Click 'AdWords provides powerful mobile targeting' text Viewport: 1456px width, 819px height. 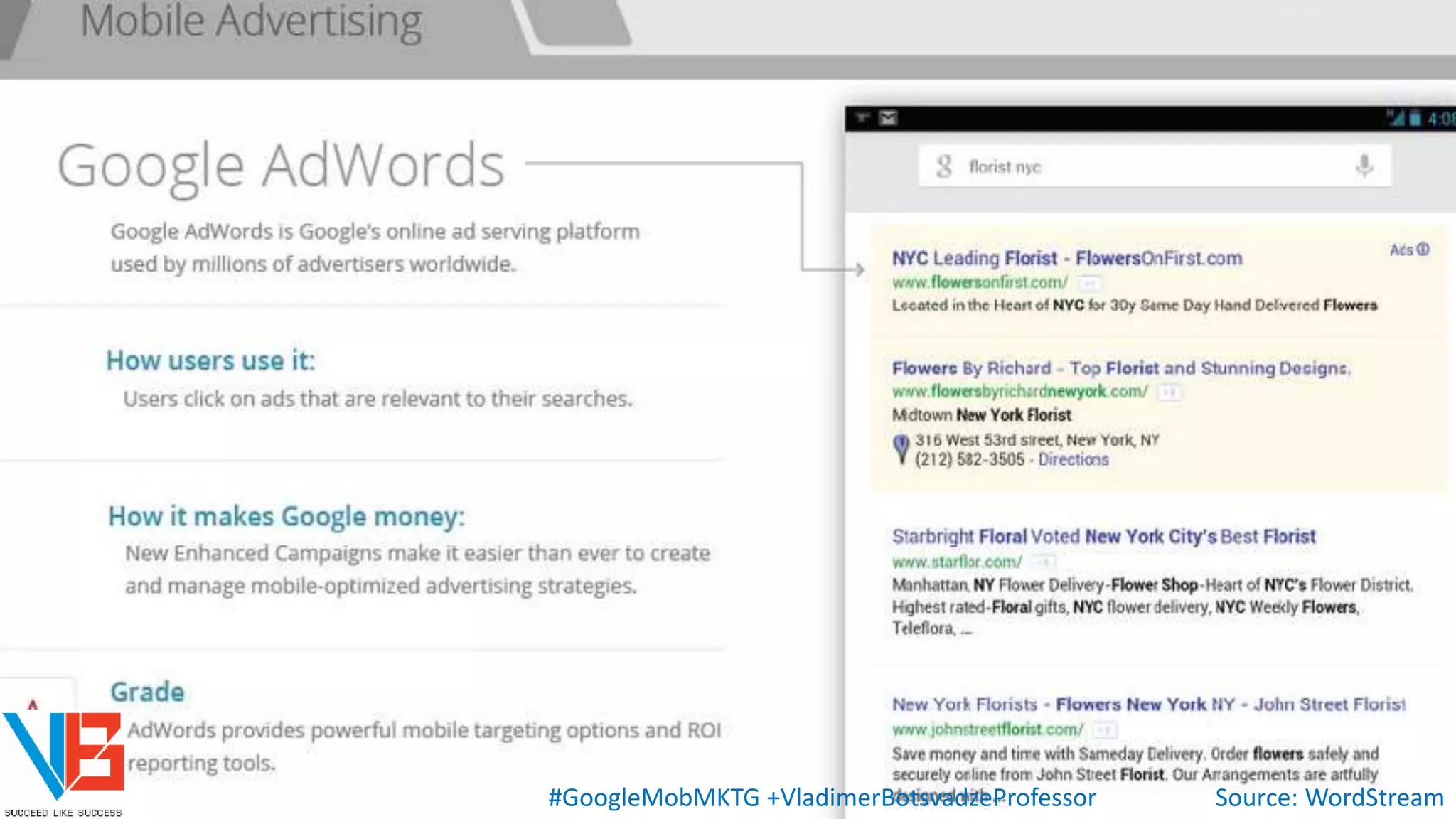point(424,746)
